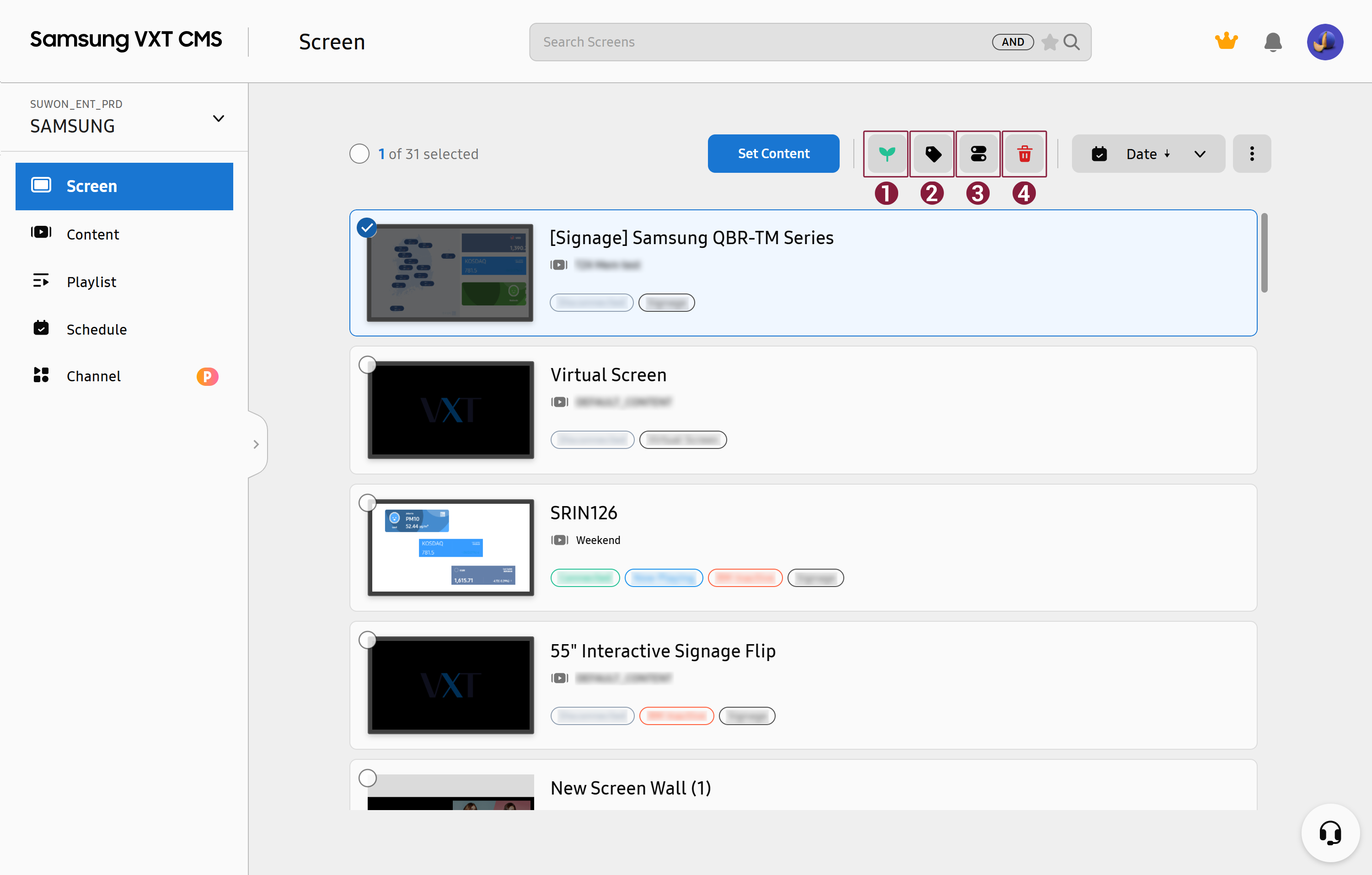
Task: Open [Signage] Samsung QBR-TM Series title
Action: [691, 238]
